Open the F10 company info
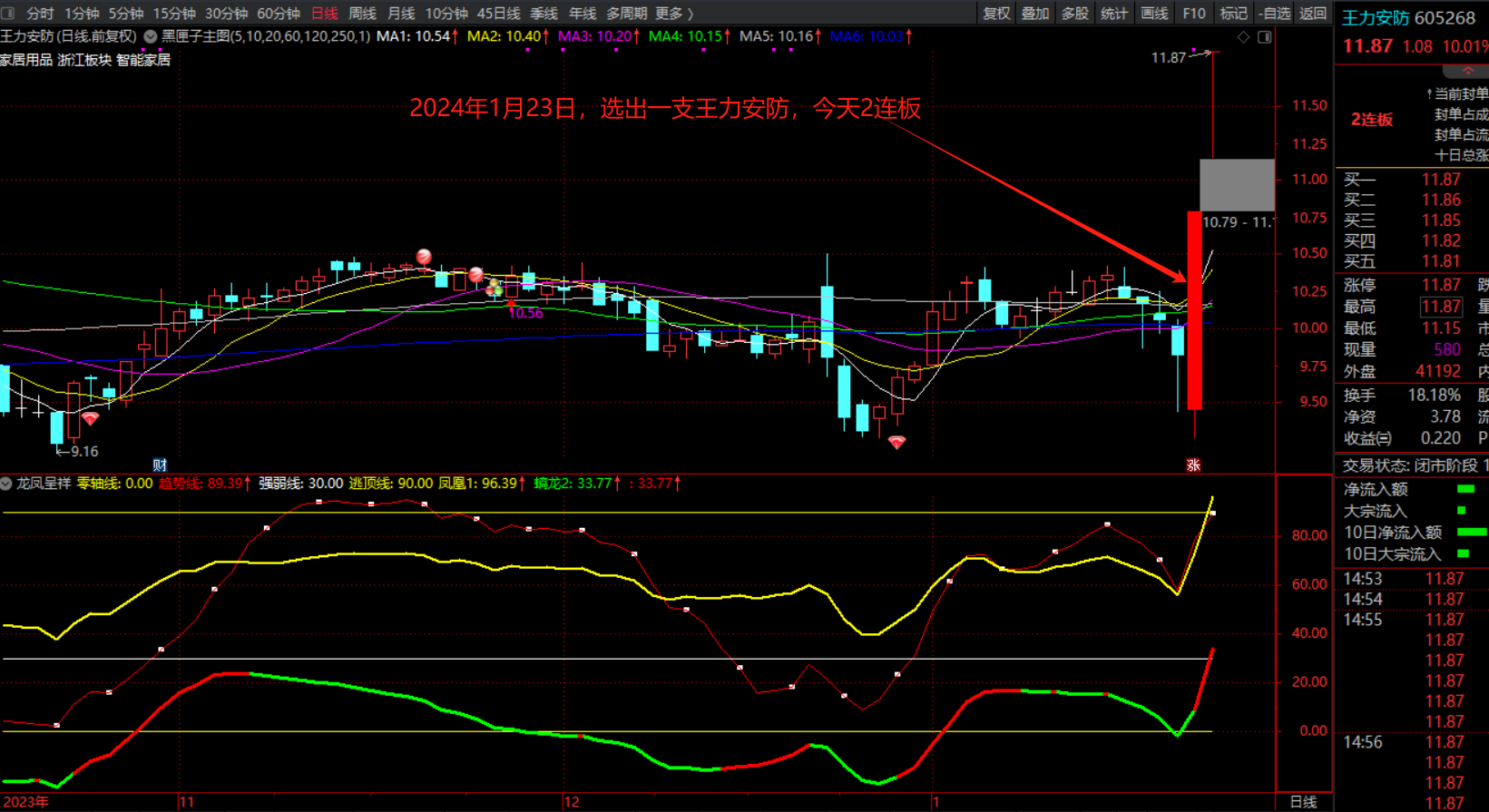The width and height of the screenshot is (1489, 812). pos(1194,14)
